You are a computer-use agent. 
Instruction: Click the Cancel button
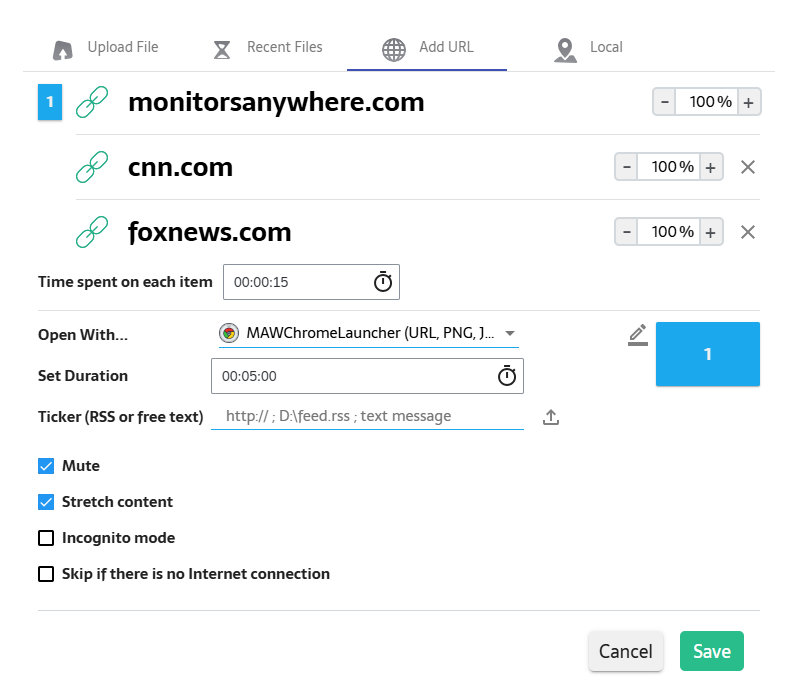[x=625, y=651]
